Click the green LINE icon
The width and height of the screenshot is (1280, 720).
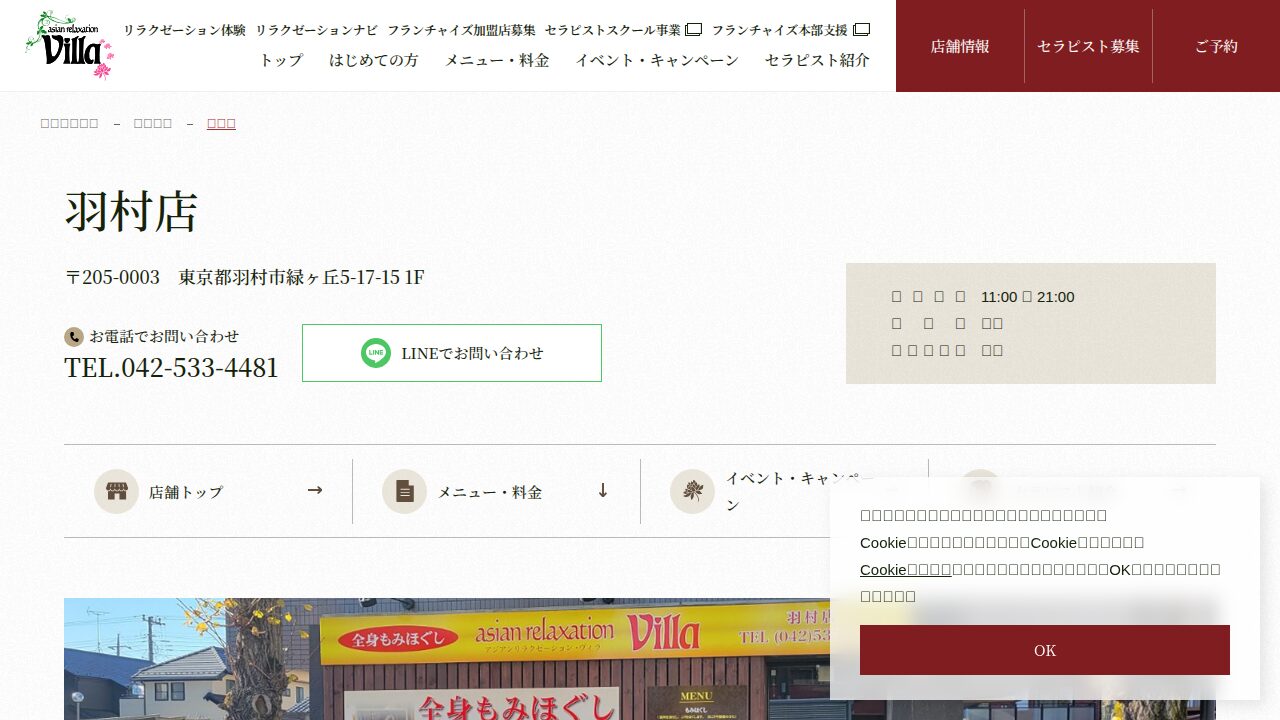376,353
